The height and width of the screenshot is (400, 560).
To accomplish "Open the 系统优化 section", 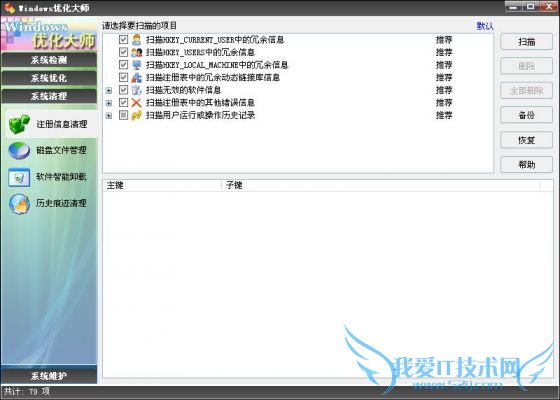I will [49, 78].
